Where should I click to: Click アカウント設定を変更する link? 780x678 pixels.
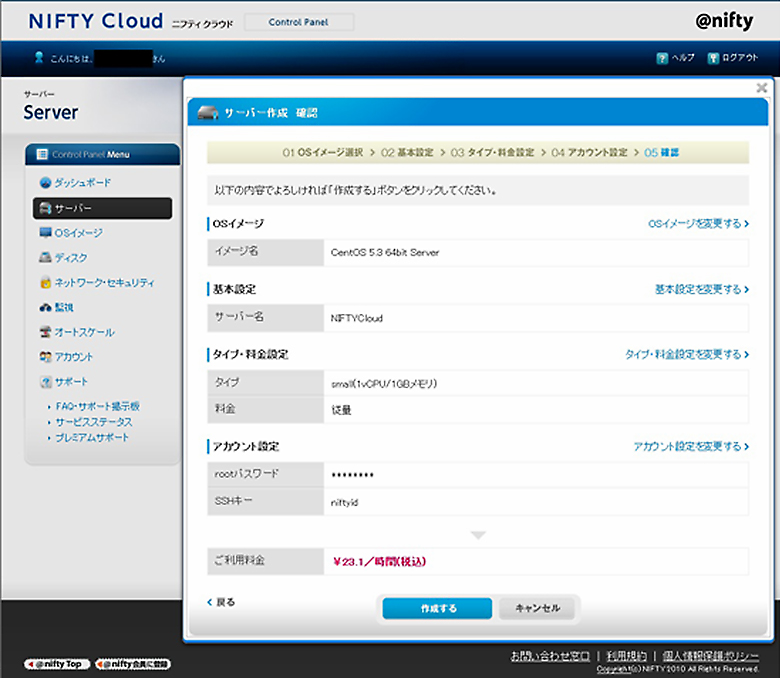pos(691,446)
